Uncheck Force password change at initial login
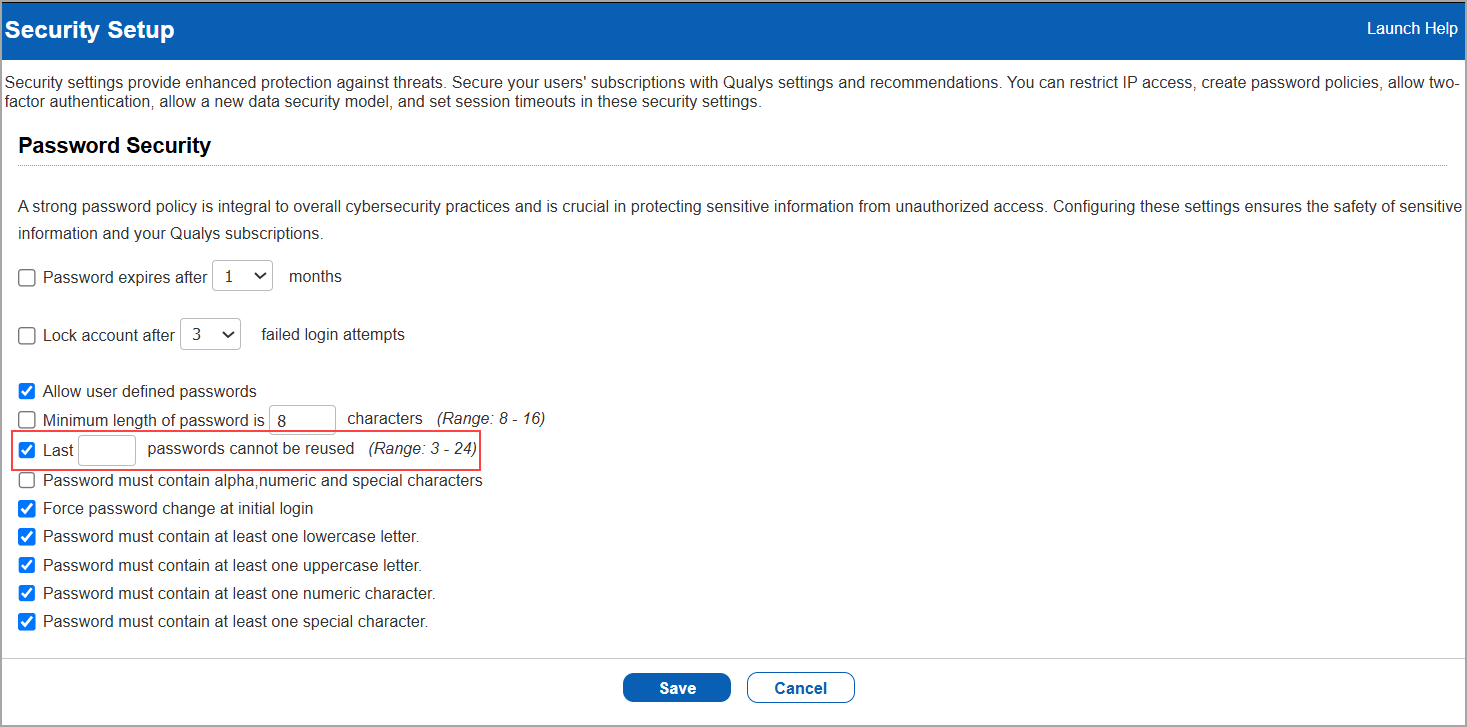This screenshot has width=1467, height=727. point(27,508)
